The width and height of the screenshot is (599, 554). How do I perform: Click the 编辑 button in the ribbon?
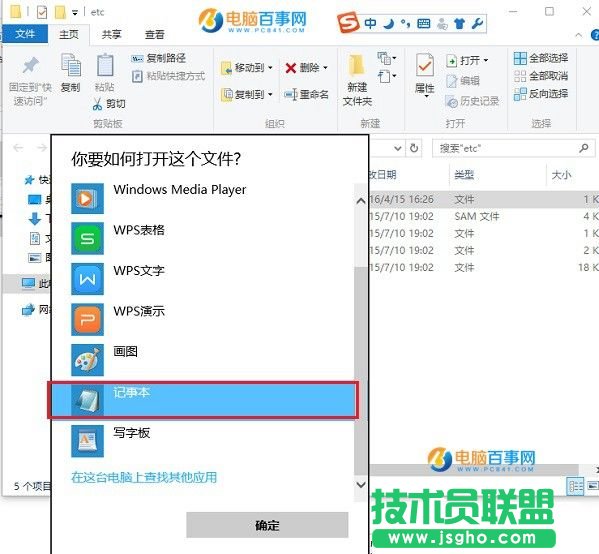click(463, 81)
